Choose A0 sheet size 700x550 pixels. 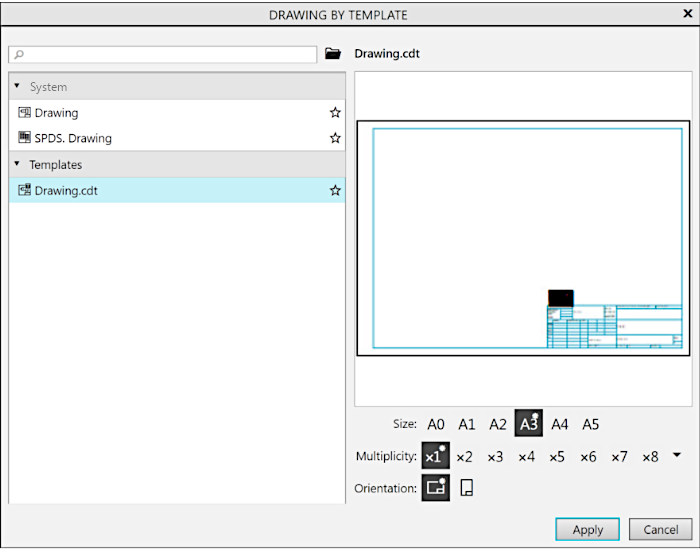(436, 424)
